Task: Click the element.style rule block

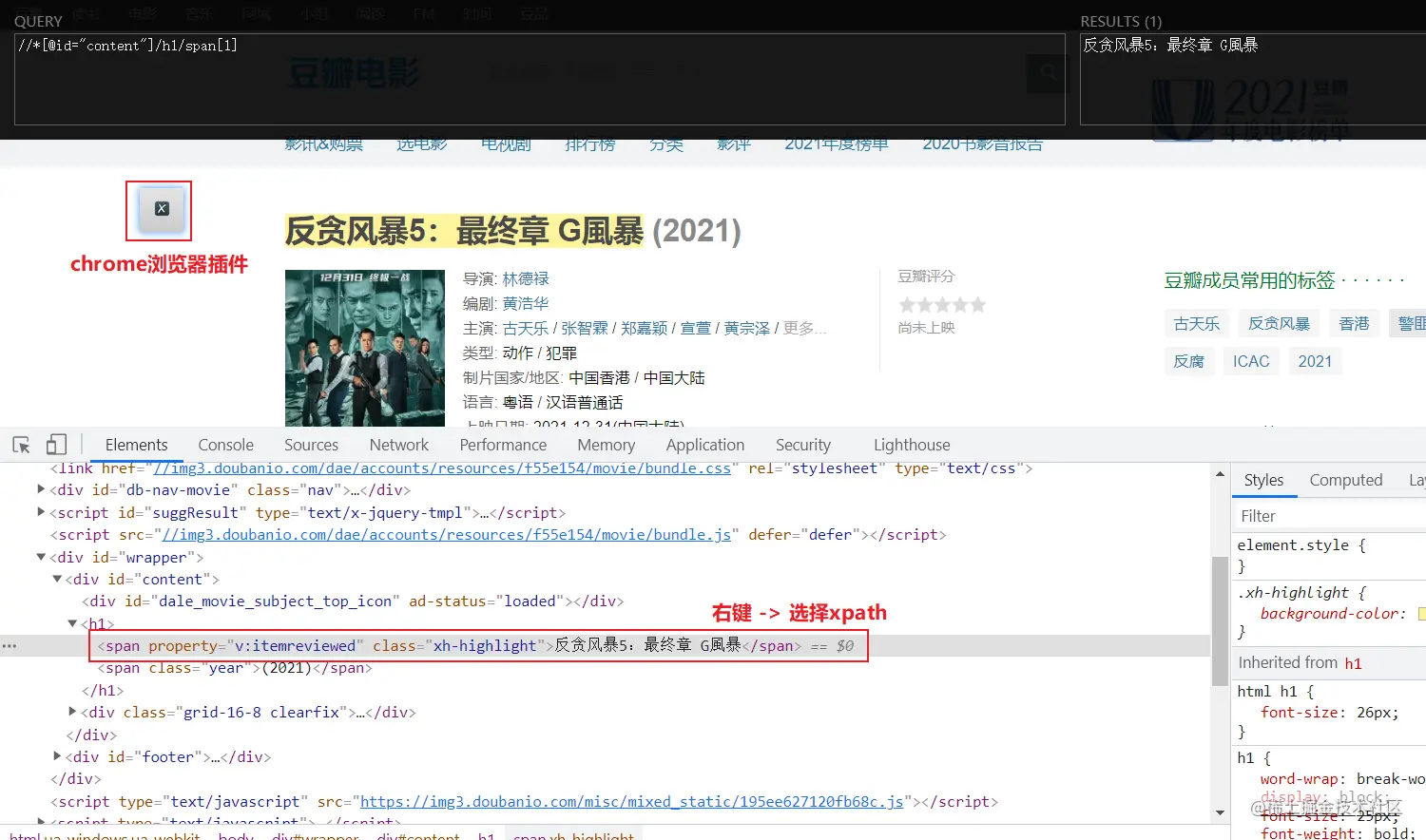Action: pyautogui.click(x=1329, y=556)
